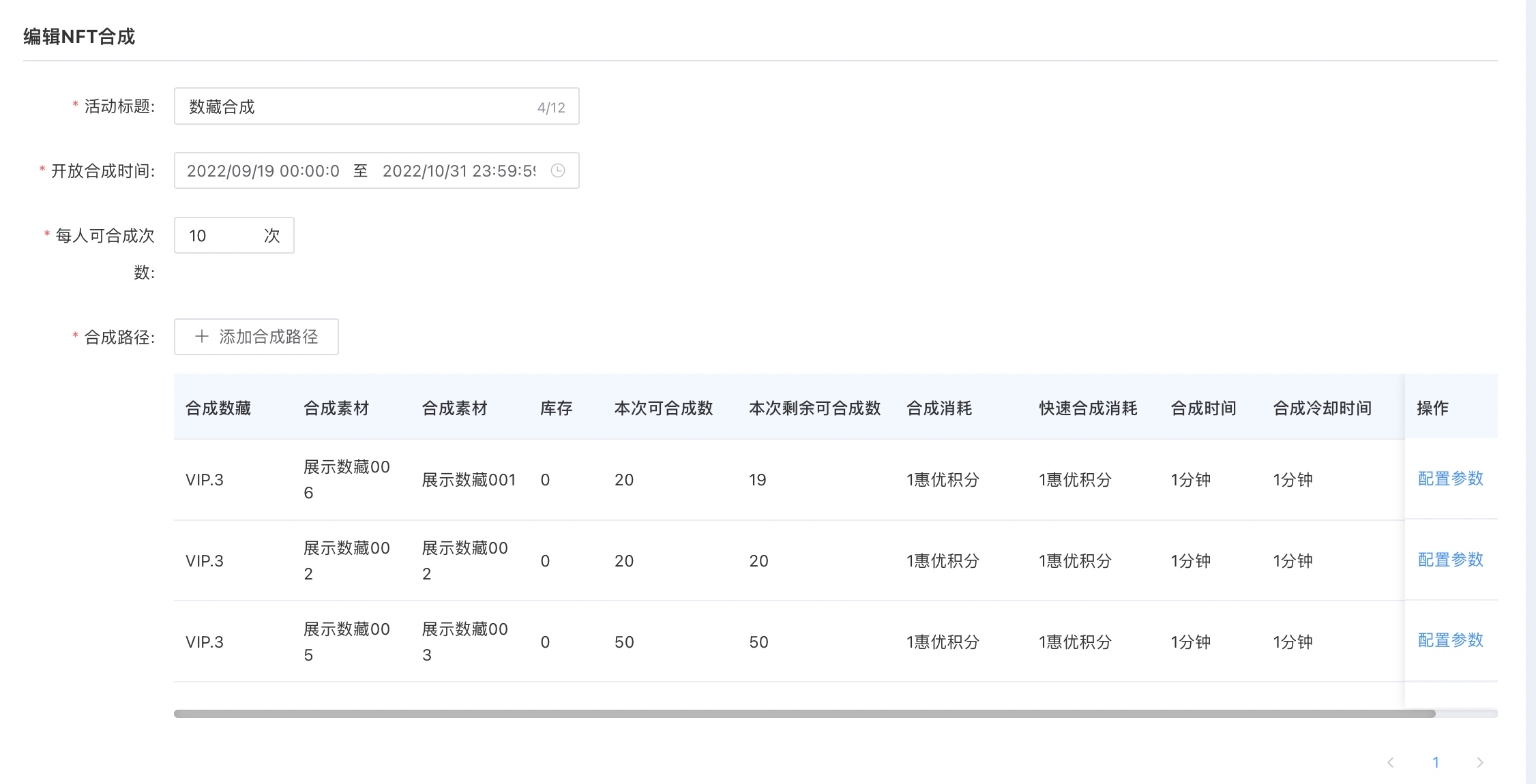Click the horizontal table scrollbar
Viewport: 1536px width, 784px height.
pyautogui.click(x=805, y=713)
